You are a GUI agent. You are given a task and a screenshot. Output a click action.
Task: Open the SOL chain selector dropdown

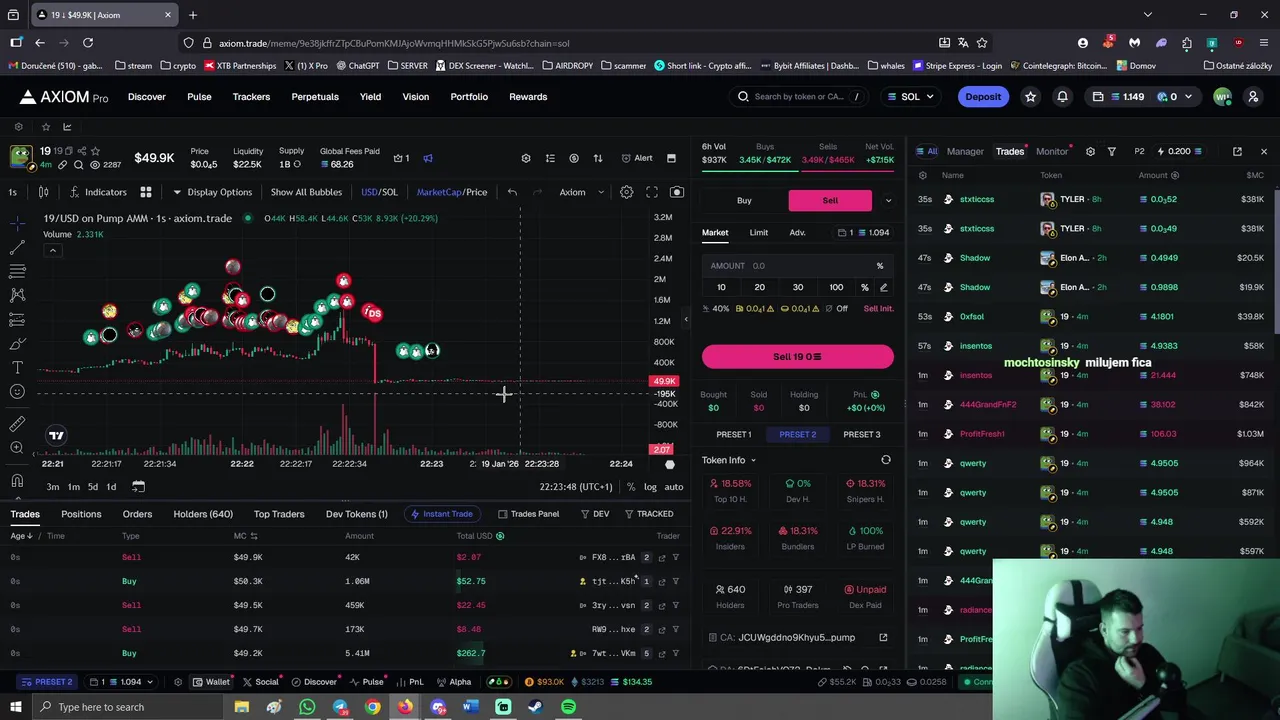tap(910, 97)
